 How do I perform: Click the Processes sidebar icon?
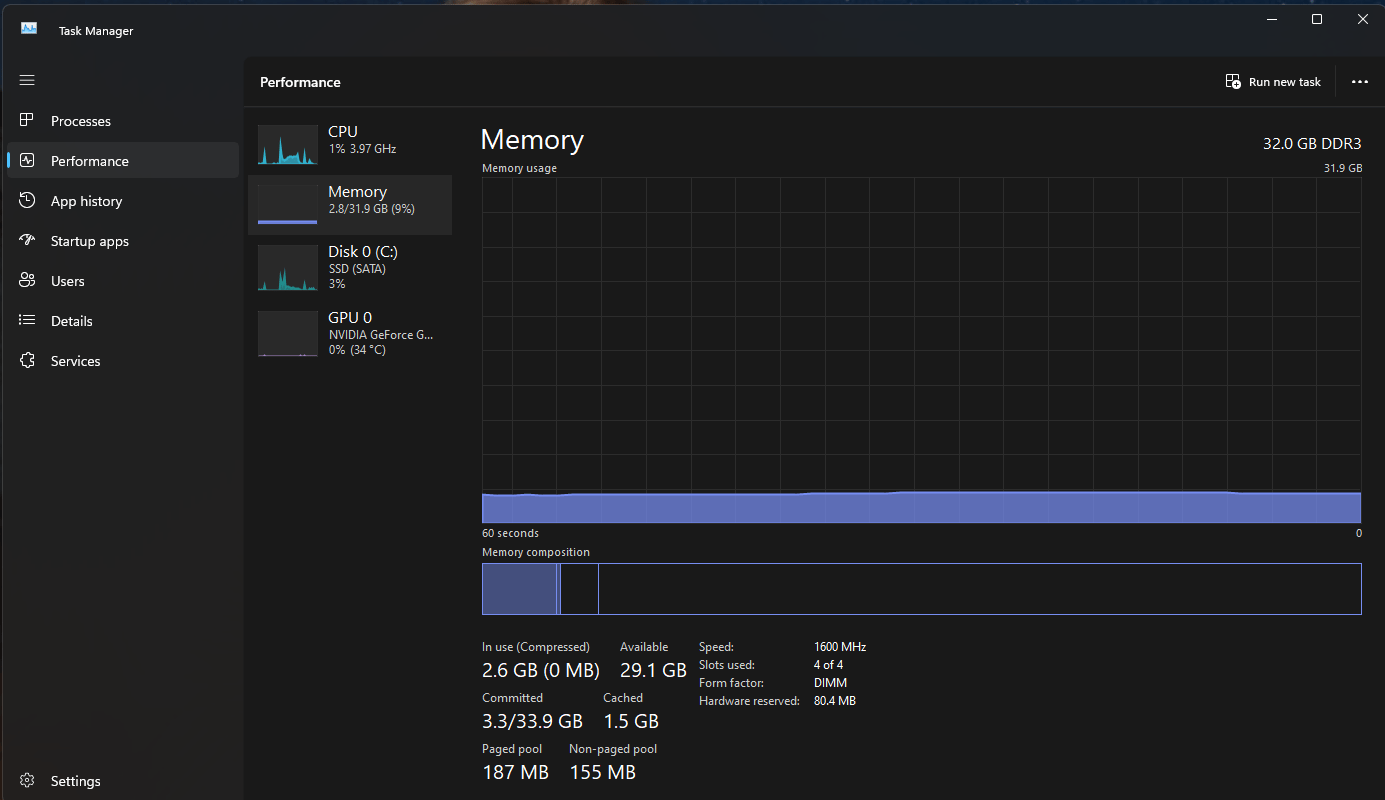click(x=27, y=120)
